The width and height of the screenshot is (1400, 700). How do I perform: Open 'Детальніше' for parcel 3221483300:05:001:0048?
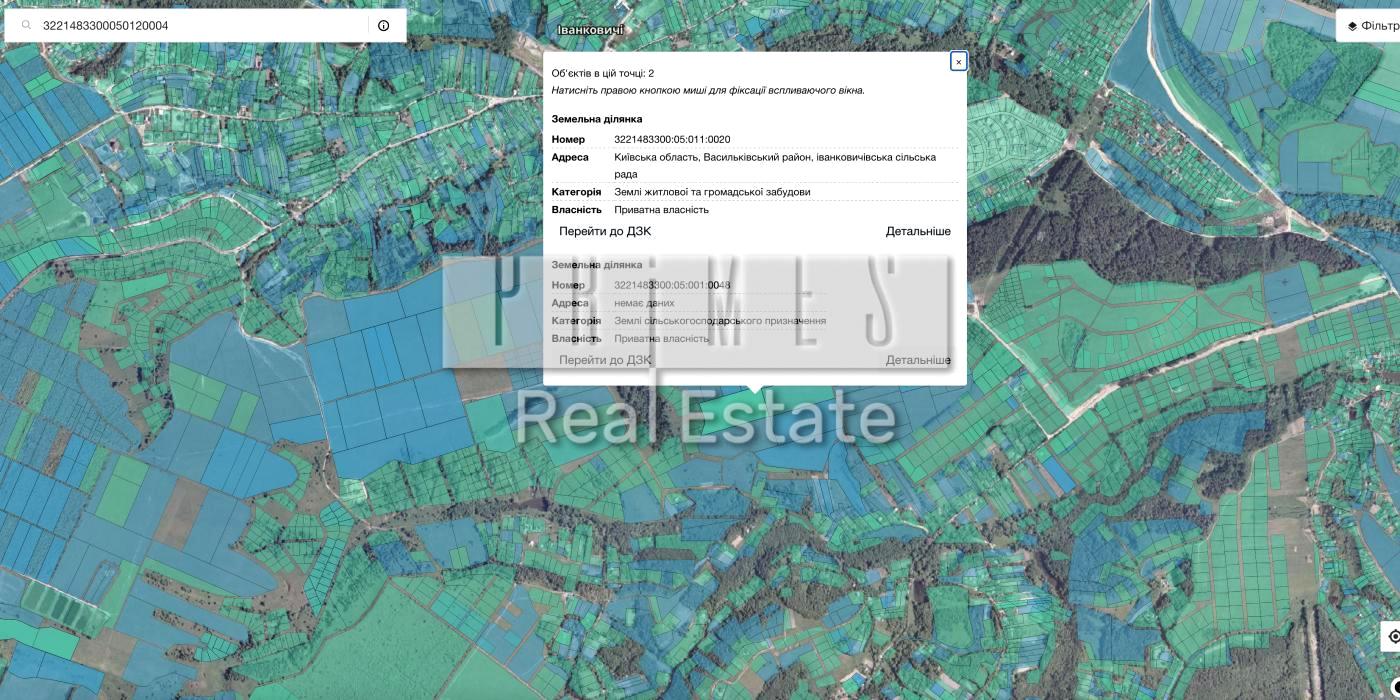[917, 360]
